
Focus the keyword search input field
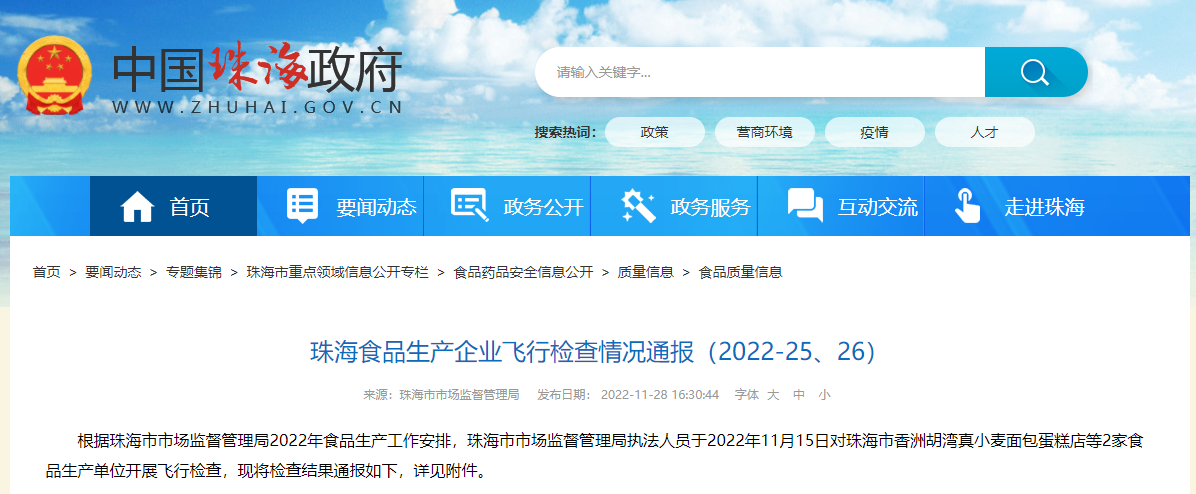(760, 72)
